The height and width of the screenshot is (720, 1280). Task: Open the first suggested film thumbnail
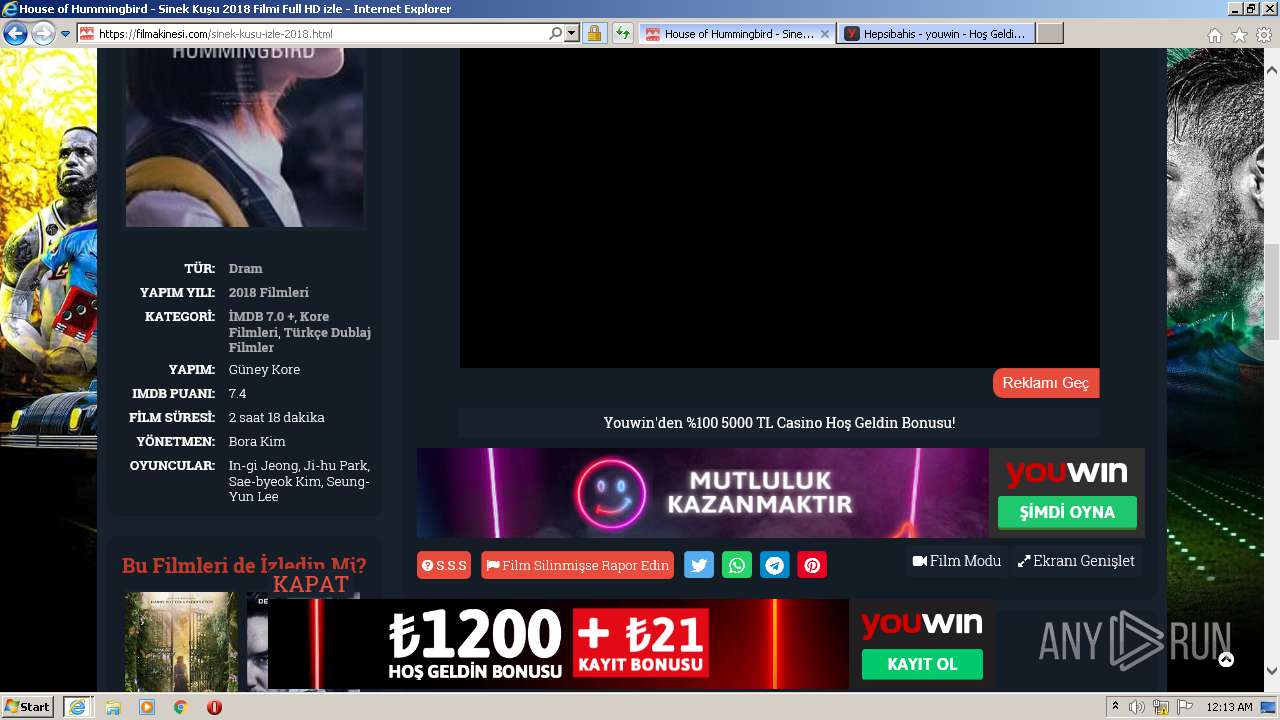click(x=181, y=641)
